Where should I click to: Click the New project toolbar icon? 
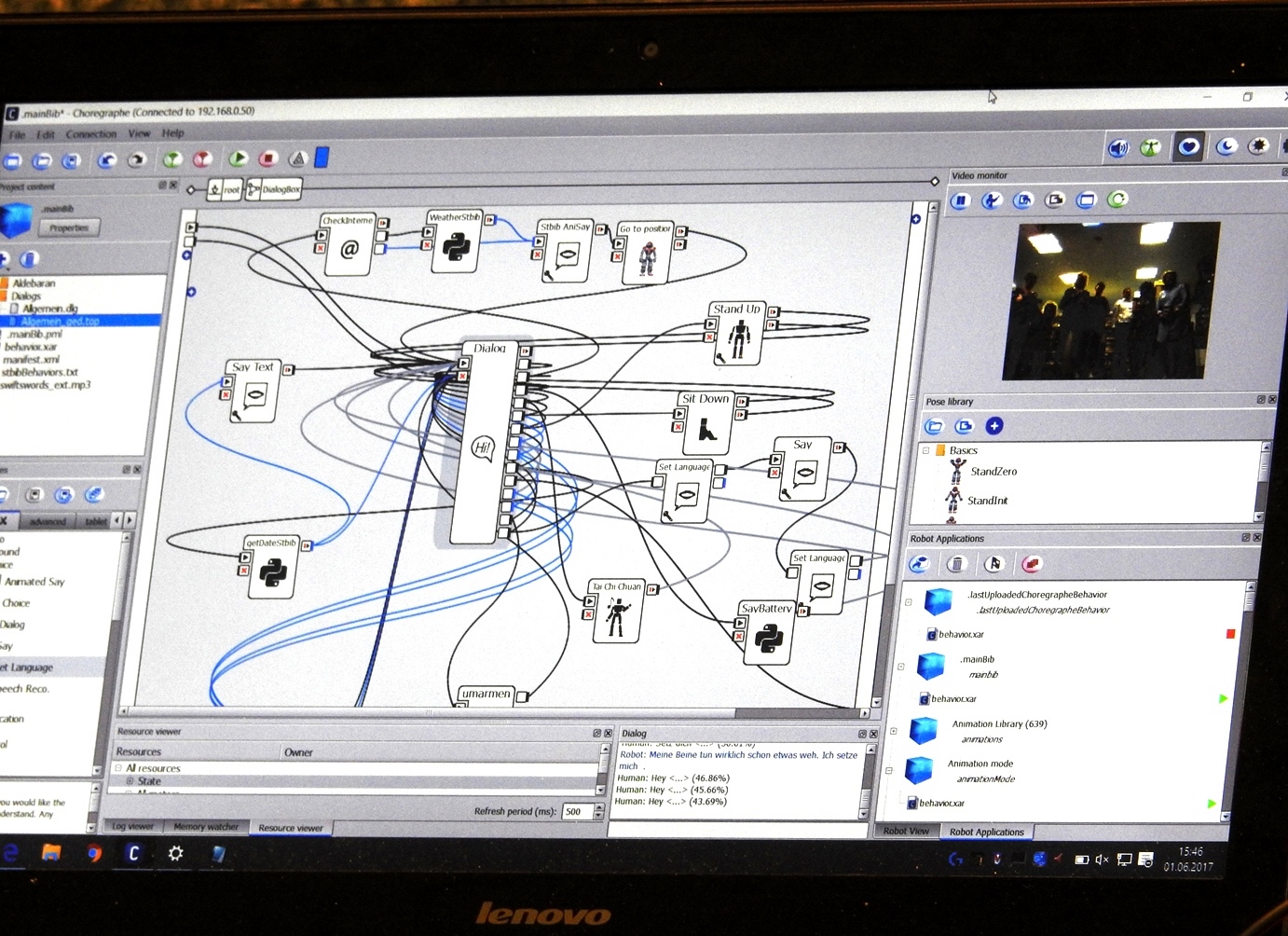(12, 161)
